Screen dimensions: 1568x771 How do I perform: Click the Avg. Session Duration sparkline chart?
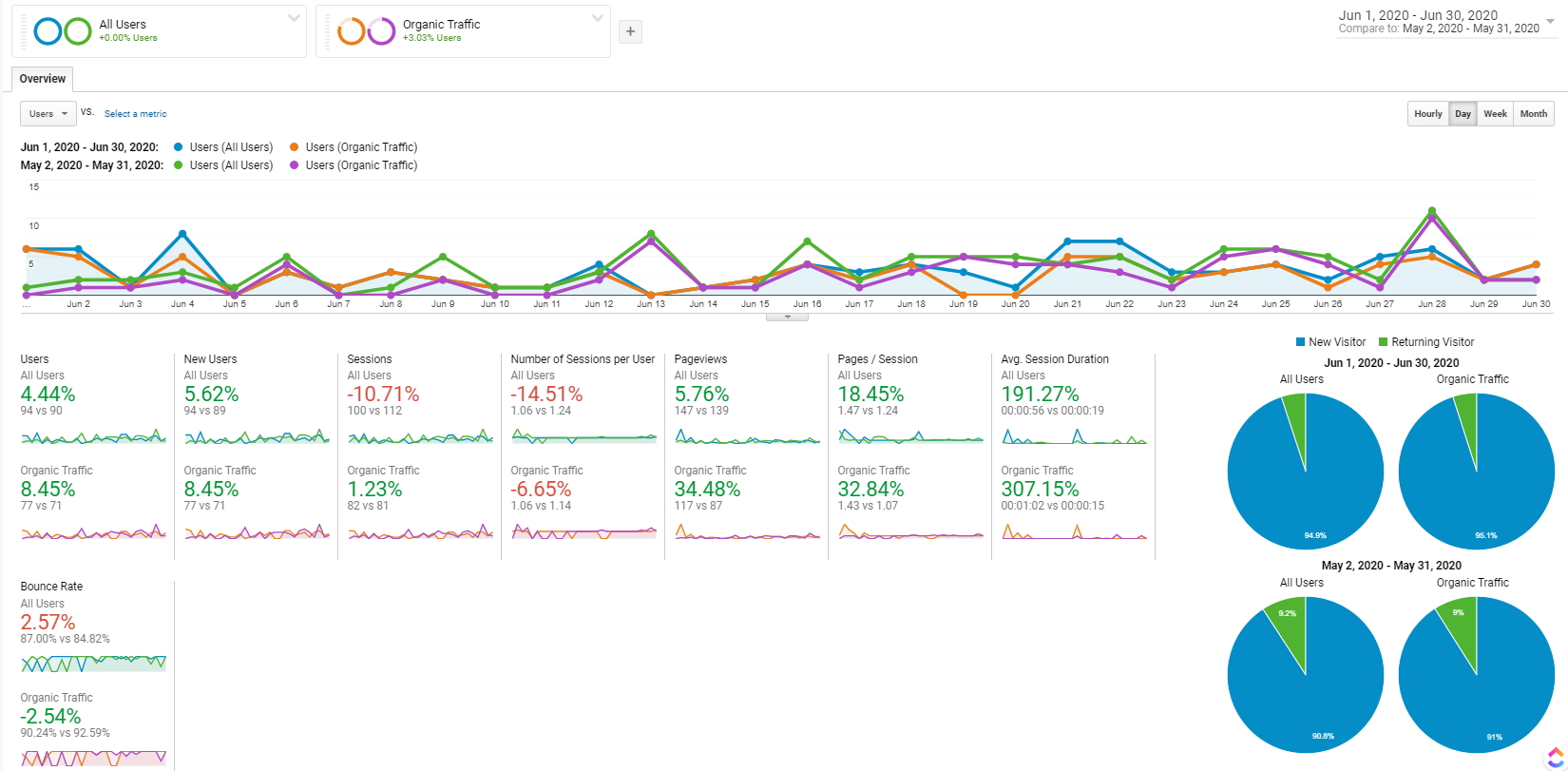1074,437
